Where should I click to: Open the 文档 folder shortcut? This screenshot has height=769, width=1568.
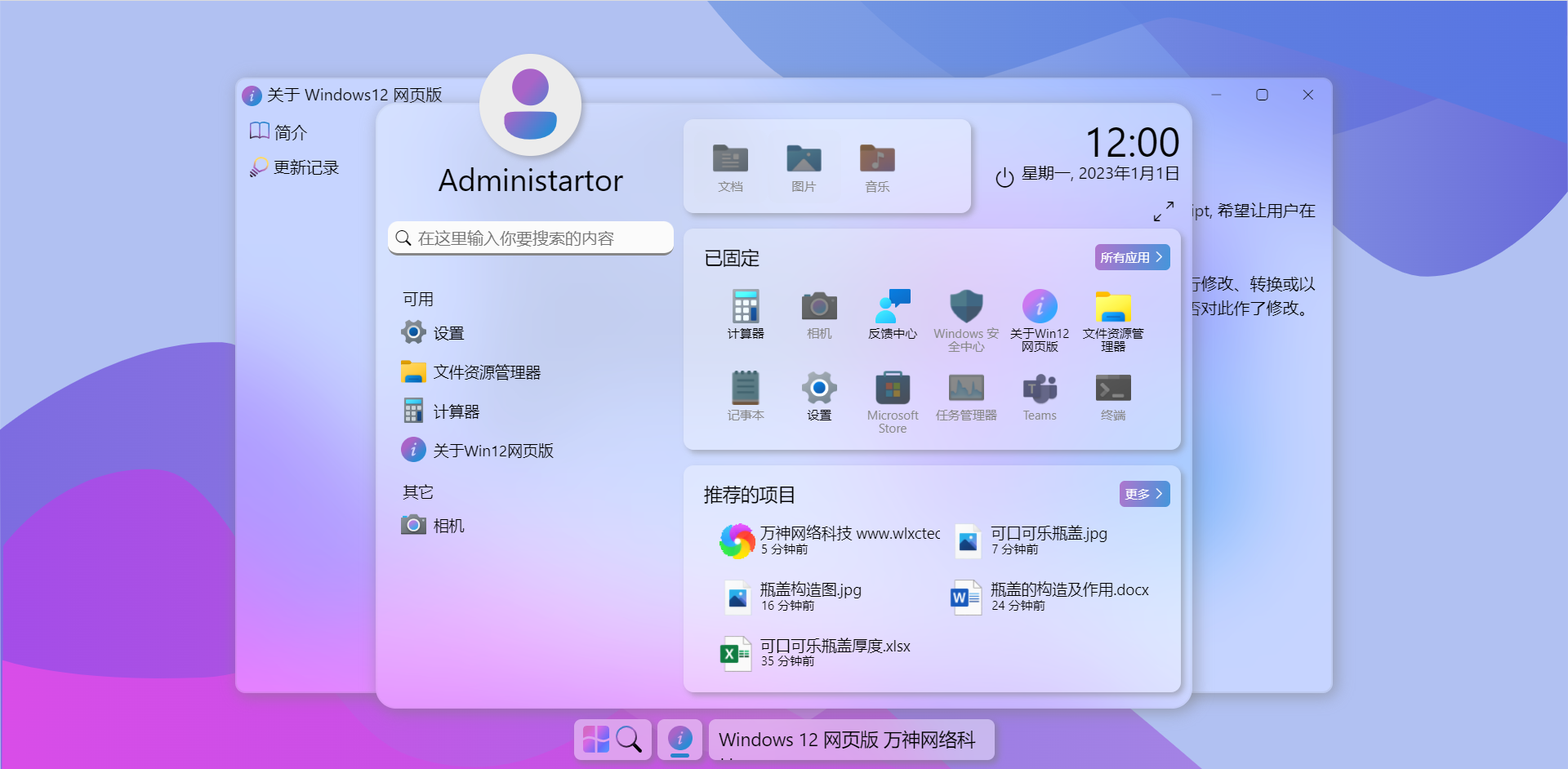tap(730, 167)
